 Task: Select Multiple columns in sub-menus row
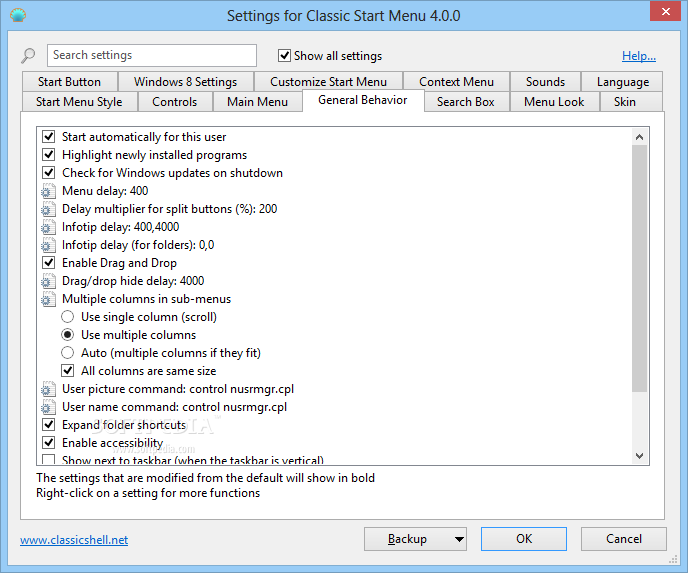pos(147,299)
